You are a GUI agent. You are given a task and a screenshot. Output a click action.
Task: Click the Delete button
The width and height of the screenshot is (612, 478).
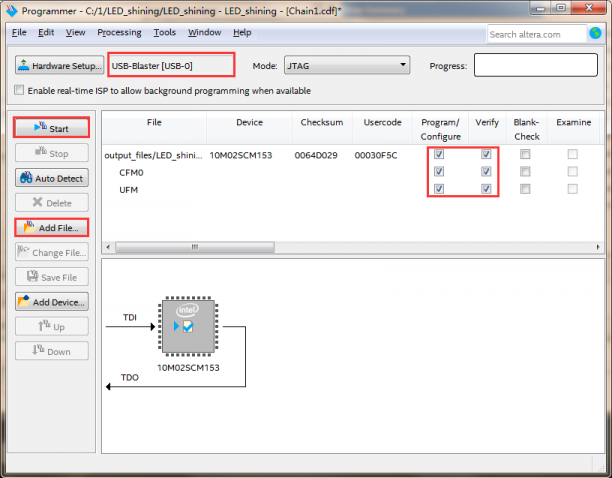point(52,203)
